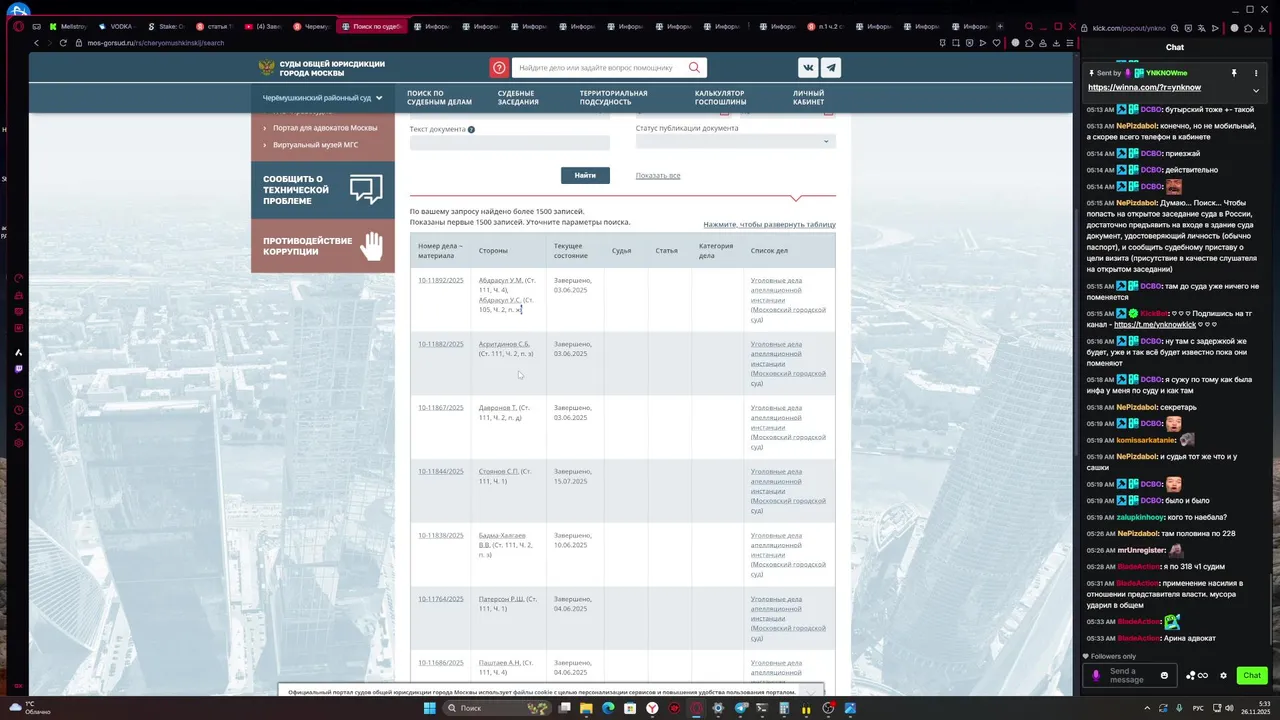
Task: Click the Windows Start button
Action: (x=429, y=708)
